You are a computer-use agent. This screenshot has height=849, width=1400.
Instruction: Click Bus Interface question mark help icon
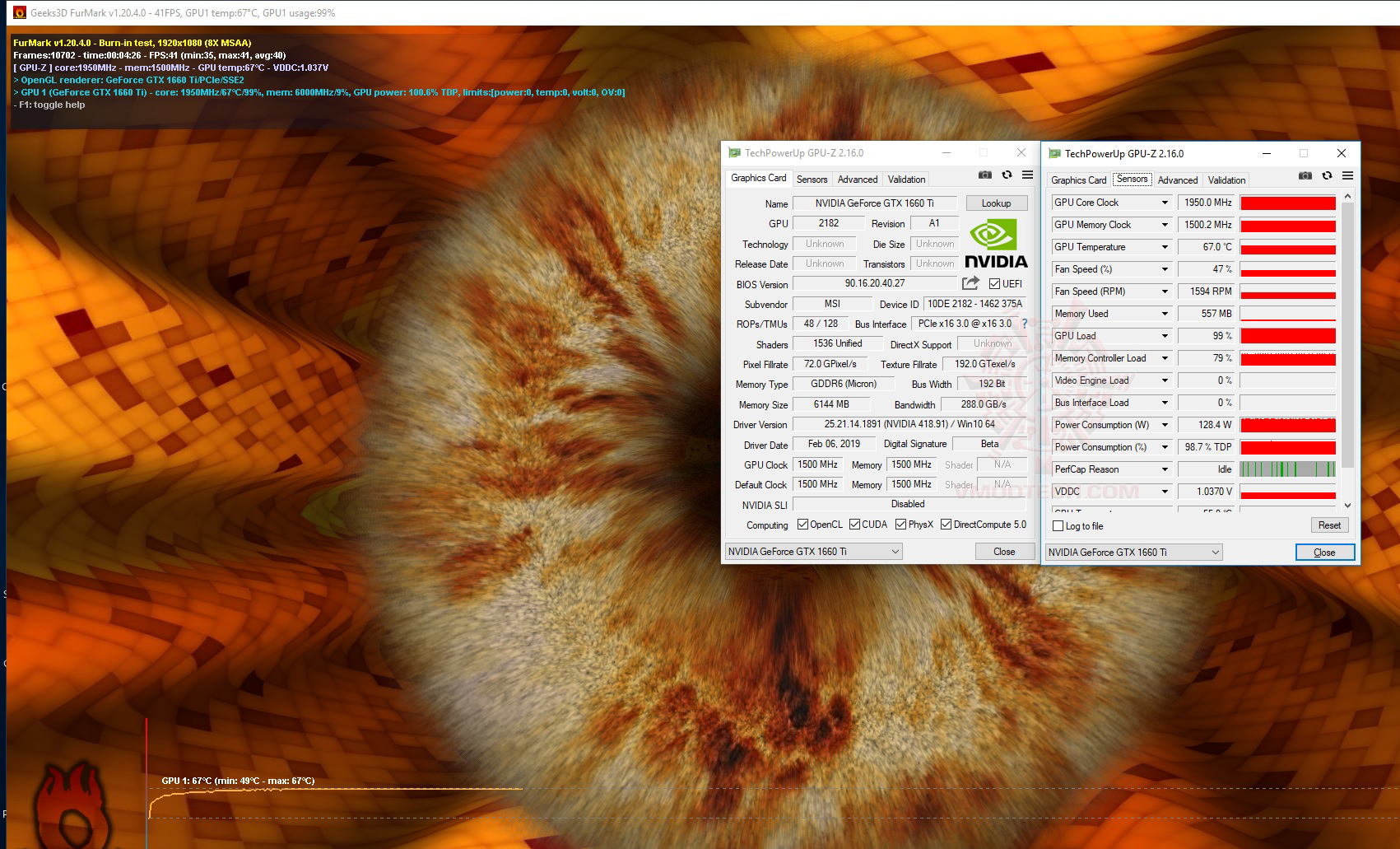coord(1025,324)
